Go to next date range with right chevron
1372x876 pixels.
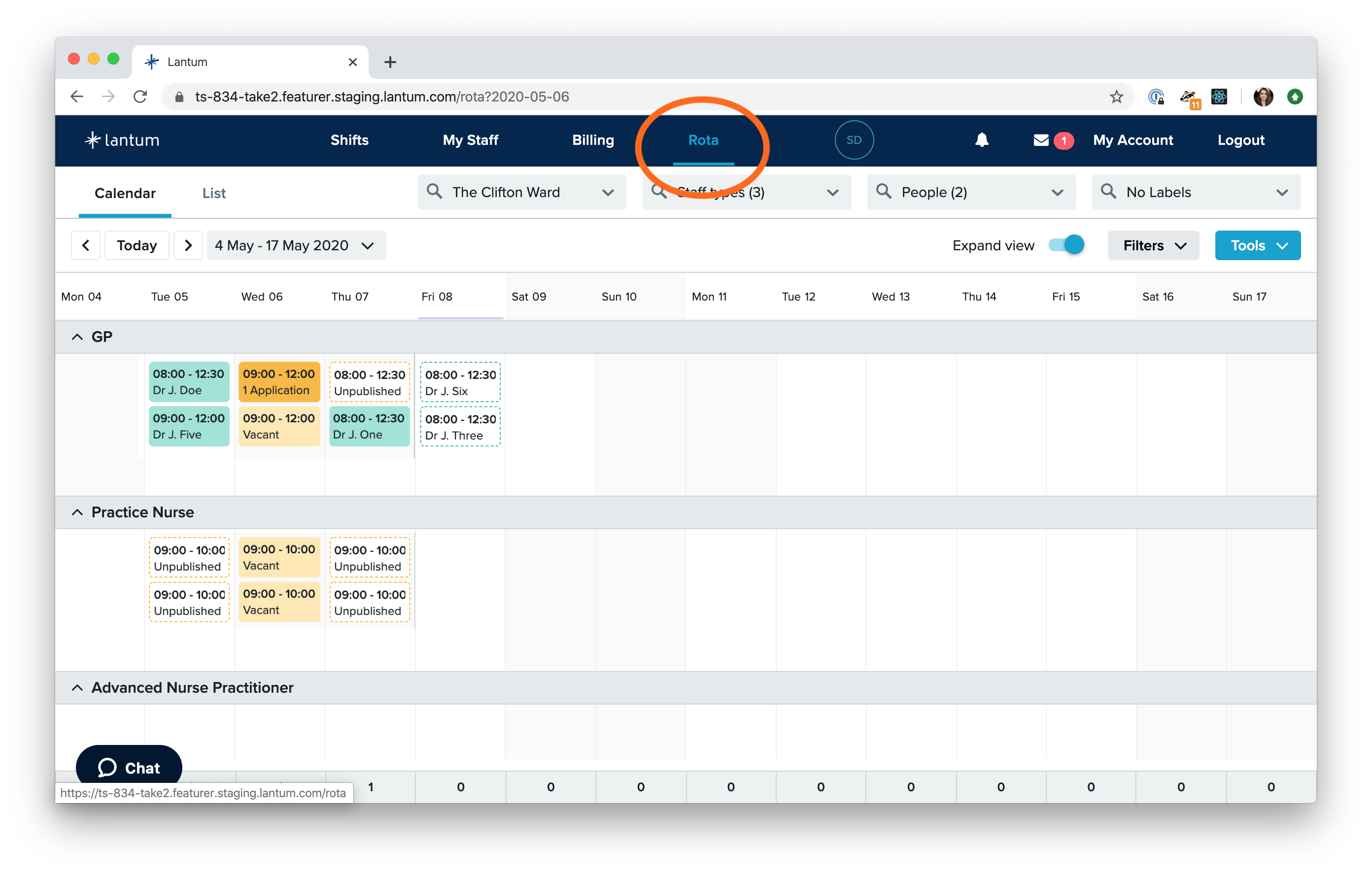point(188,245)
